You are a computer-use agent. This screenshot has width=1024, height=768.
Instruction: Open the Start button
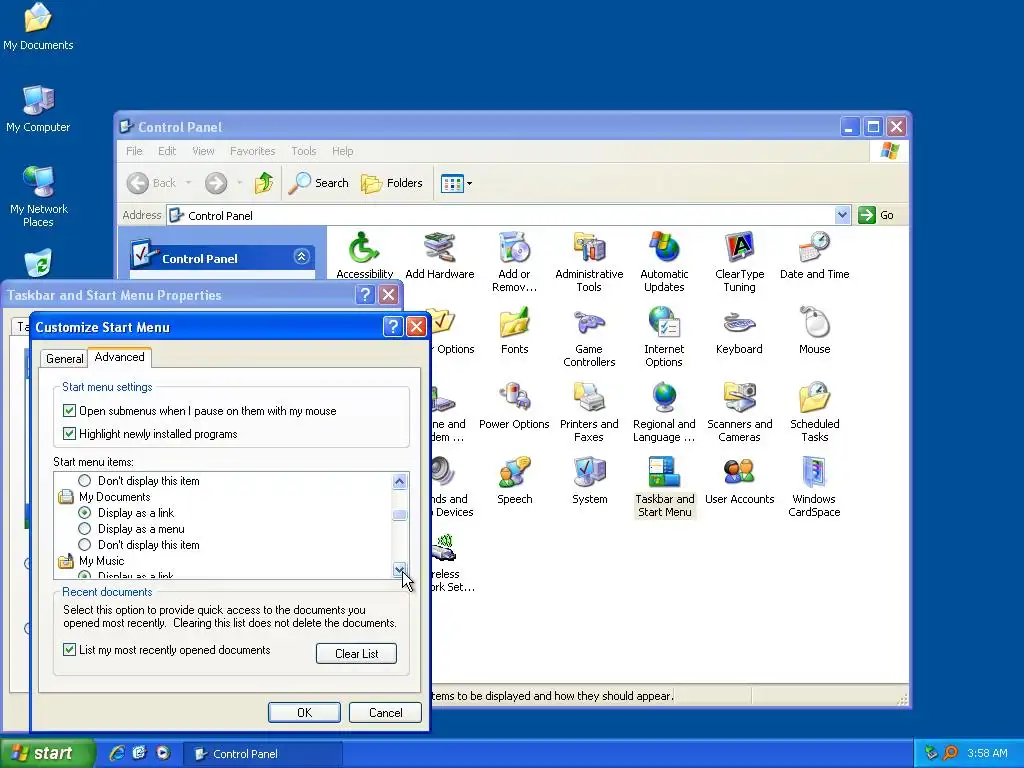click(x=47, y=753)
